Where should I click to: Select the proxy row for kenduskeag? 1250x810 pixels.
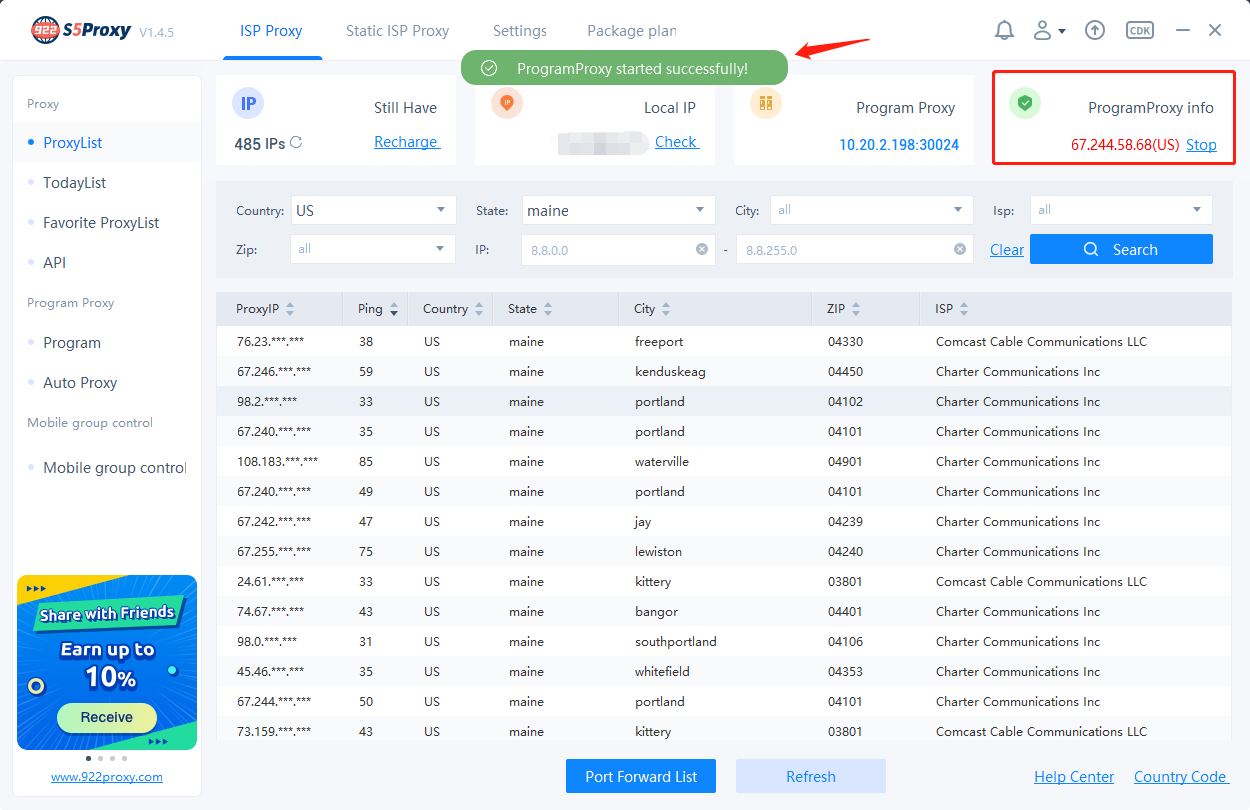tap(724, 372)
